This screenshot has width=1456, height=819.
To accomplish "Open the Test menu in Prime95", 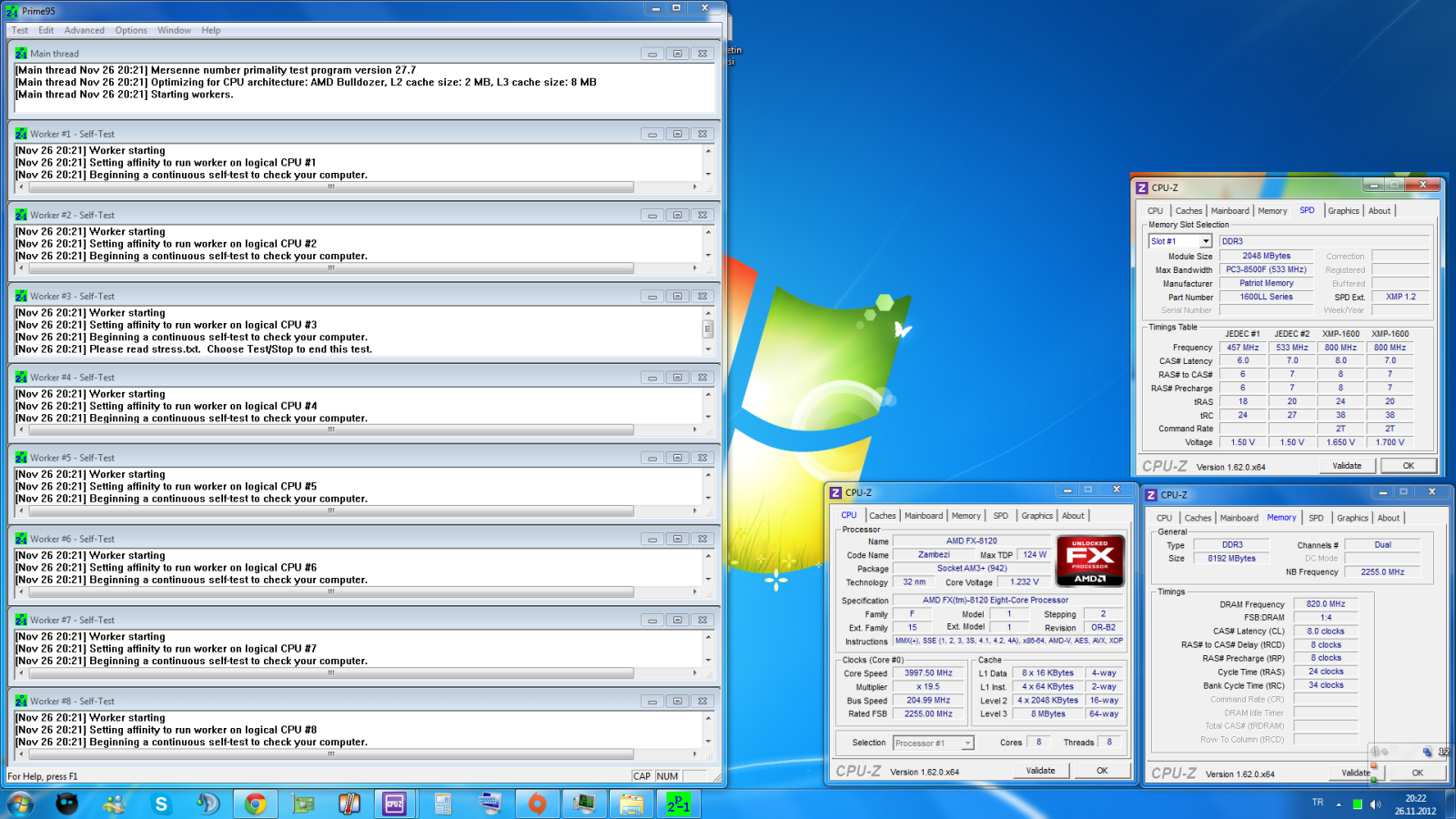I will [19, 30].
